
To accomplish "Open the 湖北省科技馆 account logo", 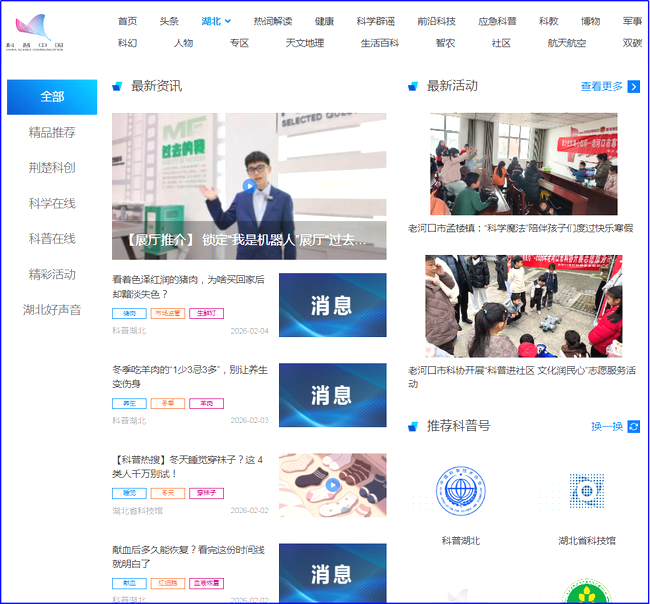I will click(x=586, y=492).
